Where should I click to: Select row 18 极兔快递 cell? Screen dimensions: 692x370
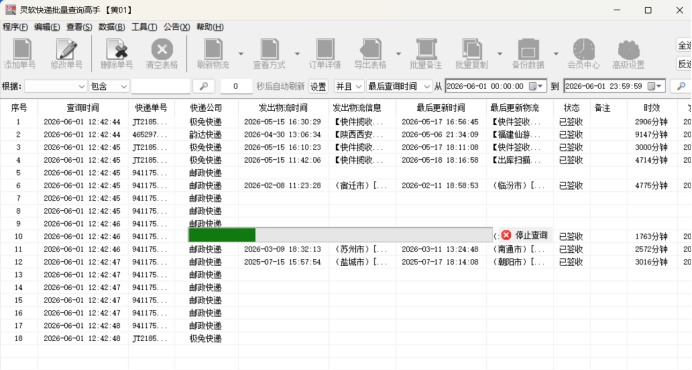(206, 339)
